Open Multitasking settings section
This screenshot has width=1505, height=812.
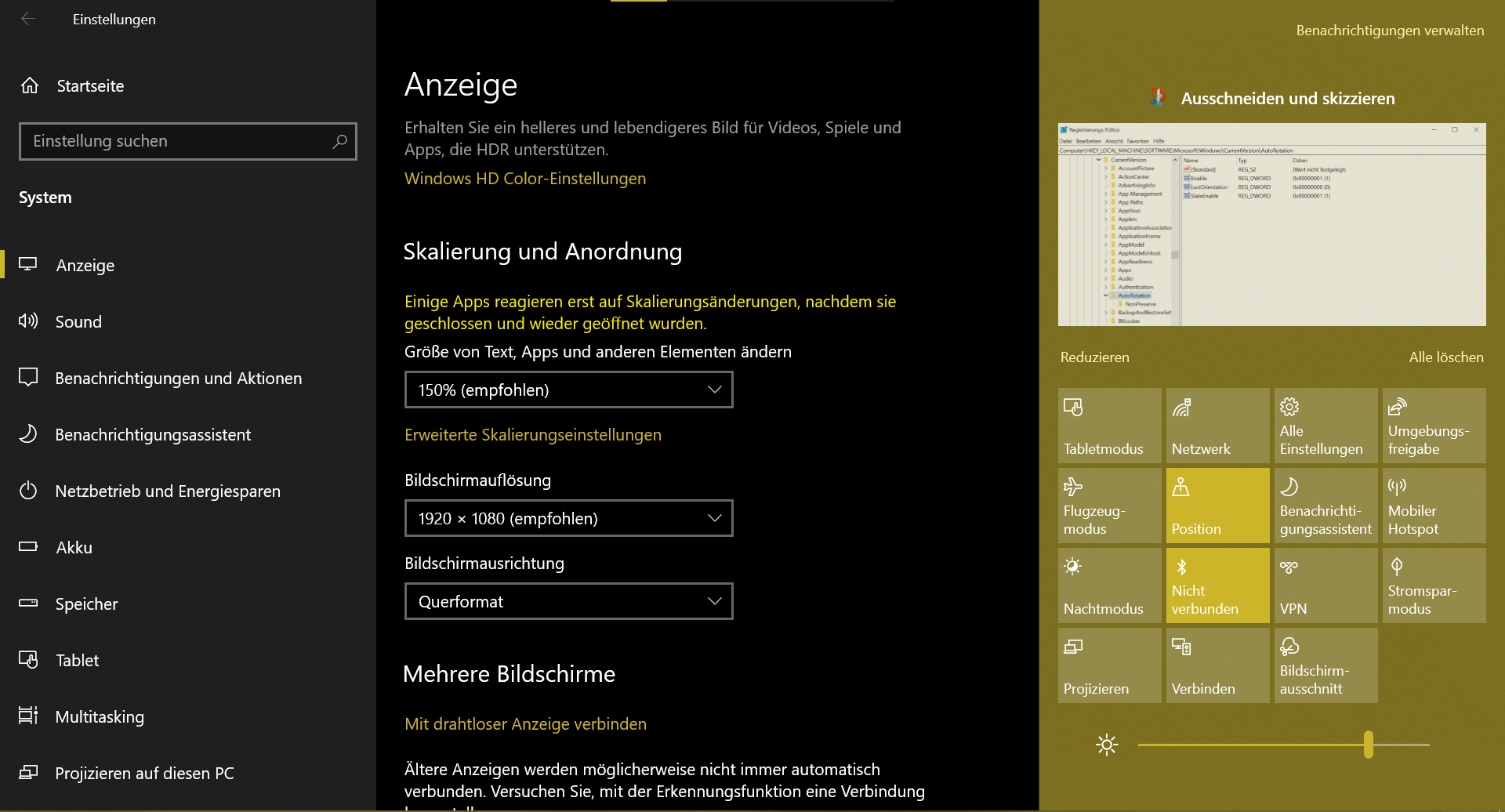coord(188,716)
